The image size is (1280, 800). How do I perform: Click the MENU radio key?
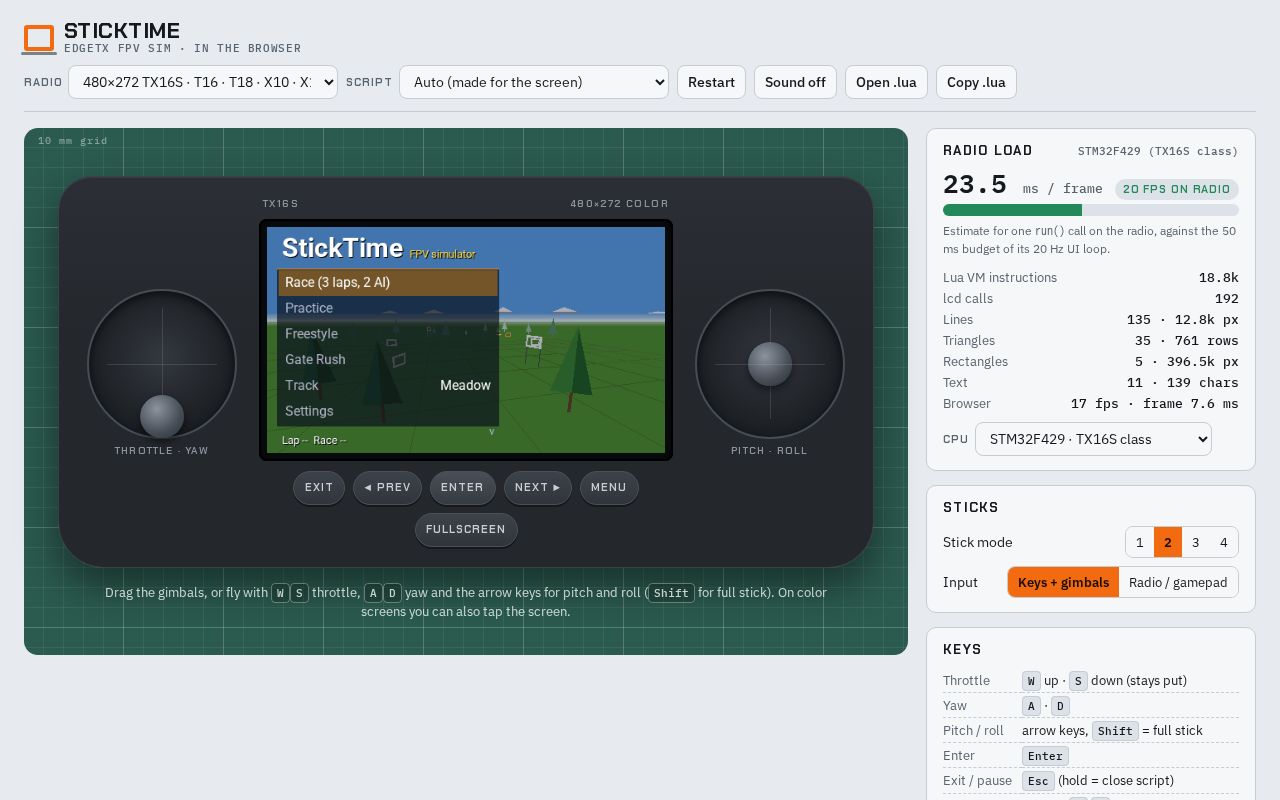click(609, 488)
